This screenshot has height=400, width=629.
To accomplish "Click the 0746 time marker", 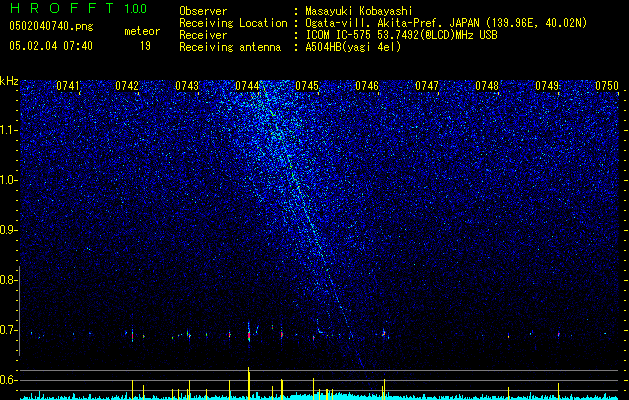I will [x=367, y=86].
